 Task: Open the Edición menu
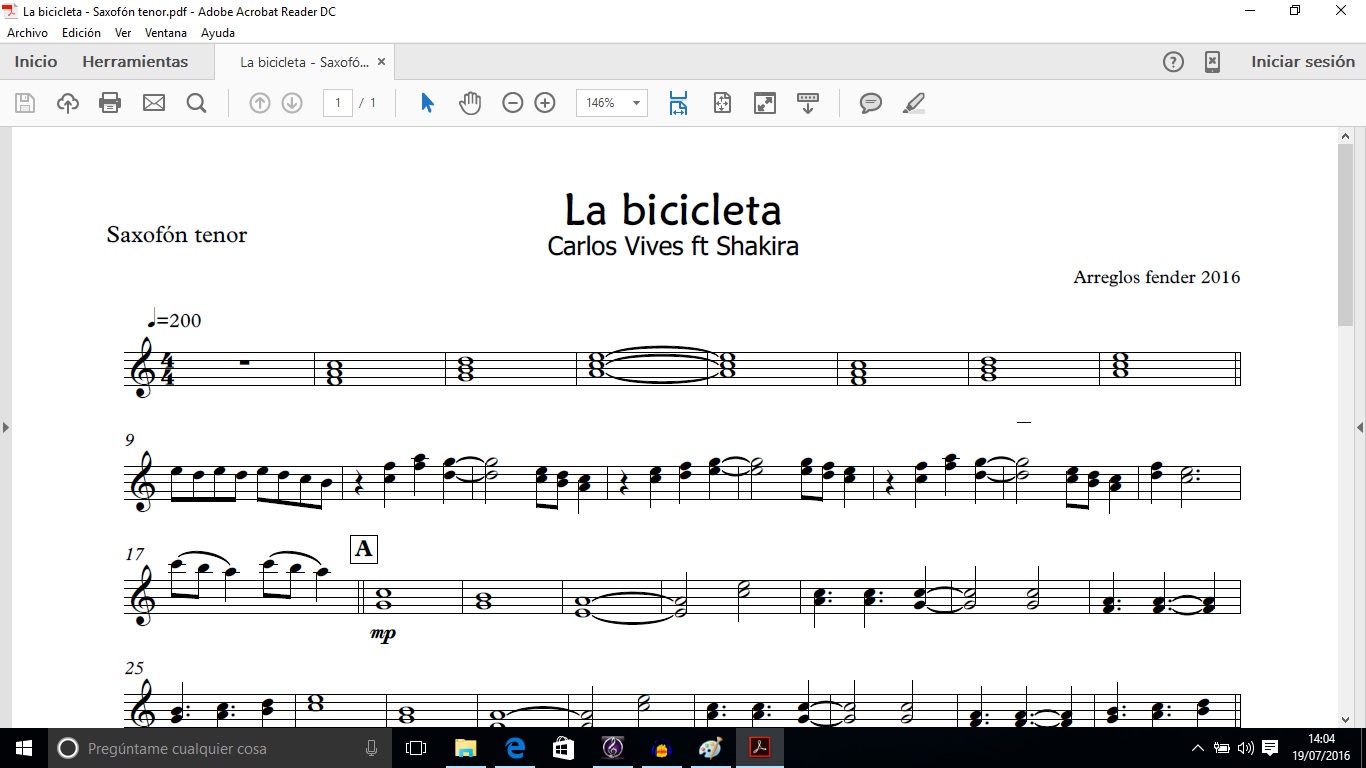(x=81, y=33)
